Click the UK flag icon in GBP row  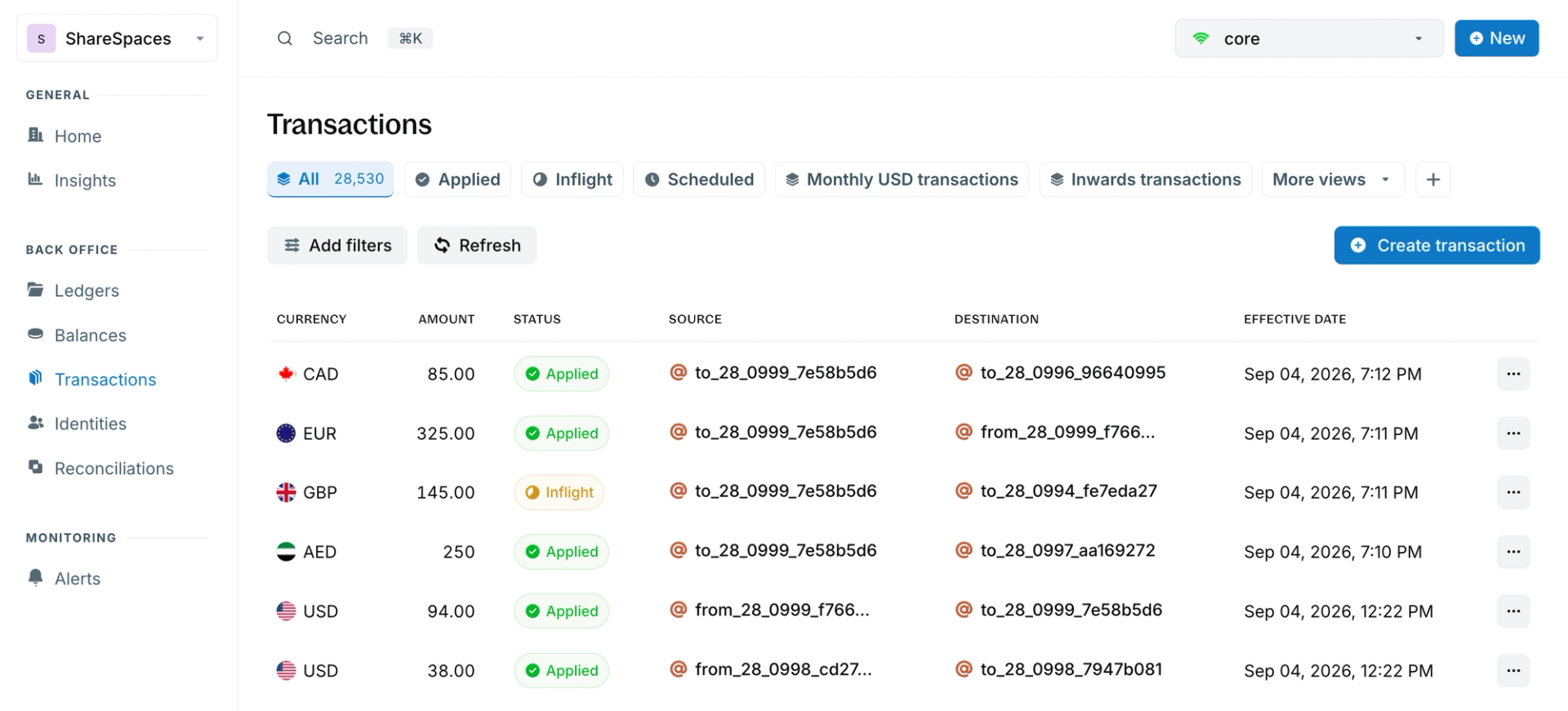(286, 492)
